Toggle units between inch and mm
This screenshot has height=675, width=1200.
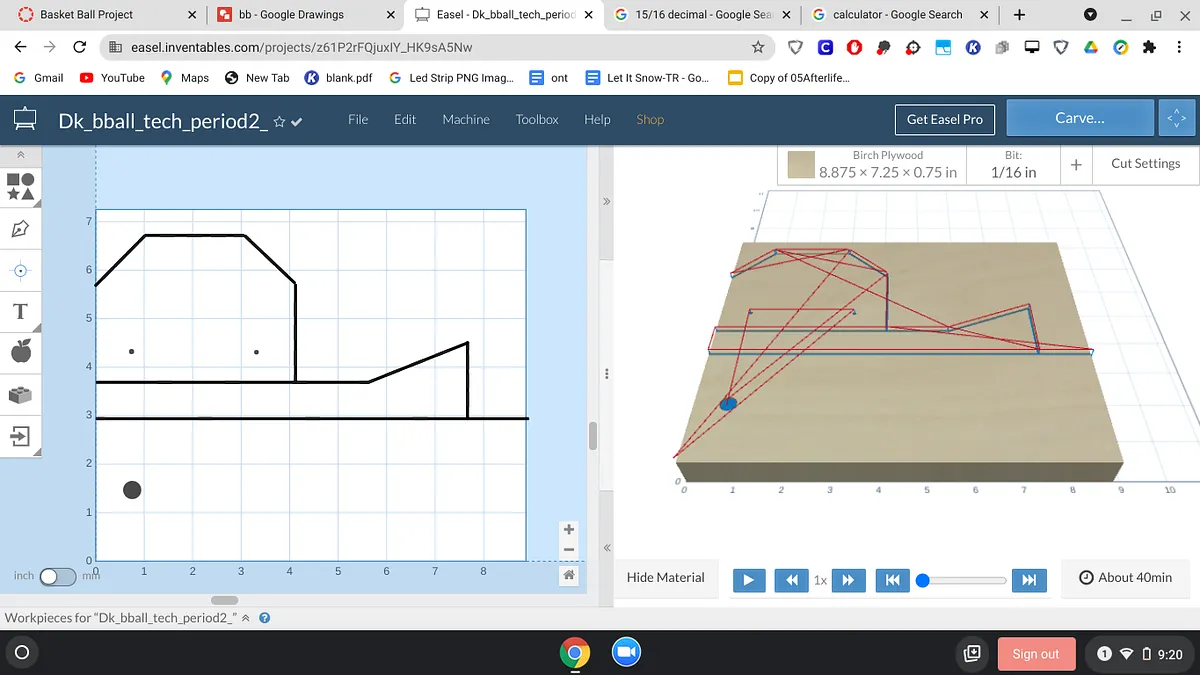click(x=57, y=576)
